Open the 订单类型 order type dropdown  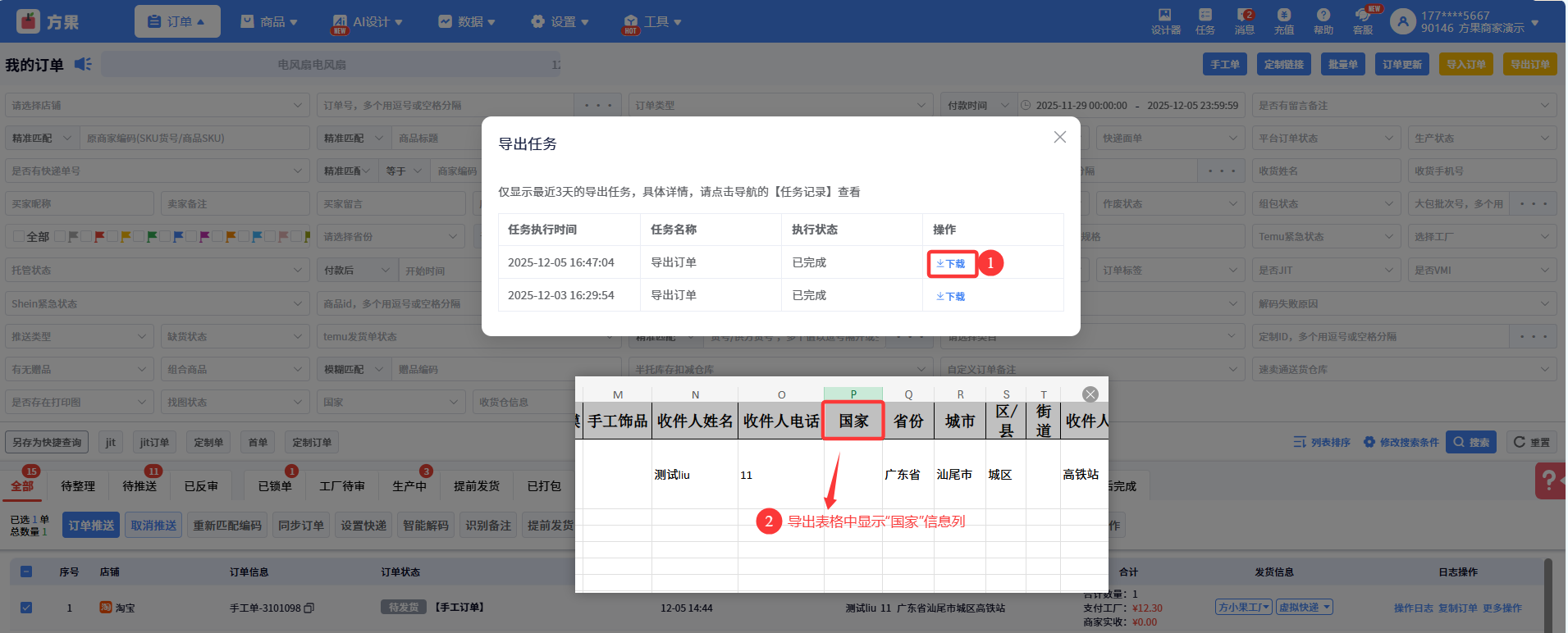pyautogui.click(x=779, y=106)
